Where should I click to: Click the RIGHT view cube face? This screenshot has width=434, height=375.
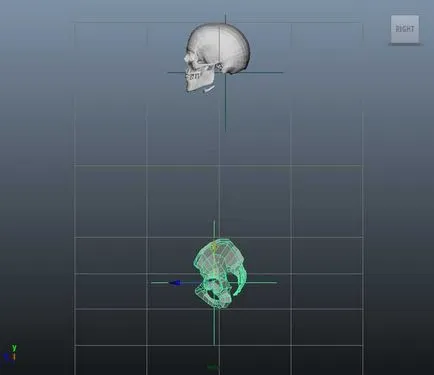(405, 29)
